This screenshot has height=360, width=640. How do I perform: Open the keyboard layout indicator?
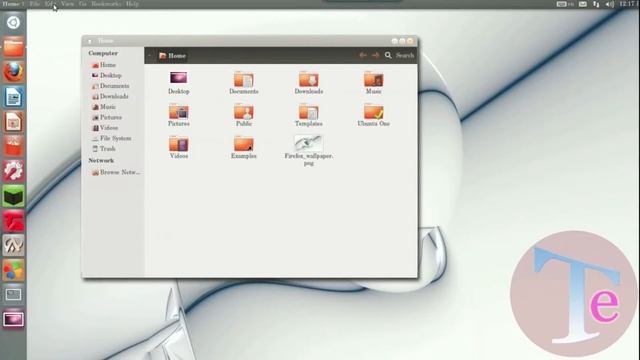tap(565, 4)
